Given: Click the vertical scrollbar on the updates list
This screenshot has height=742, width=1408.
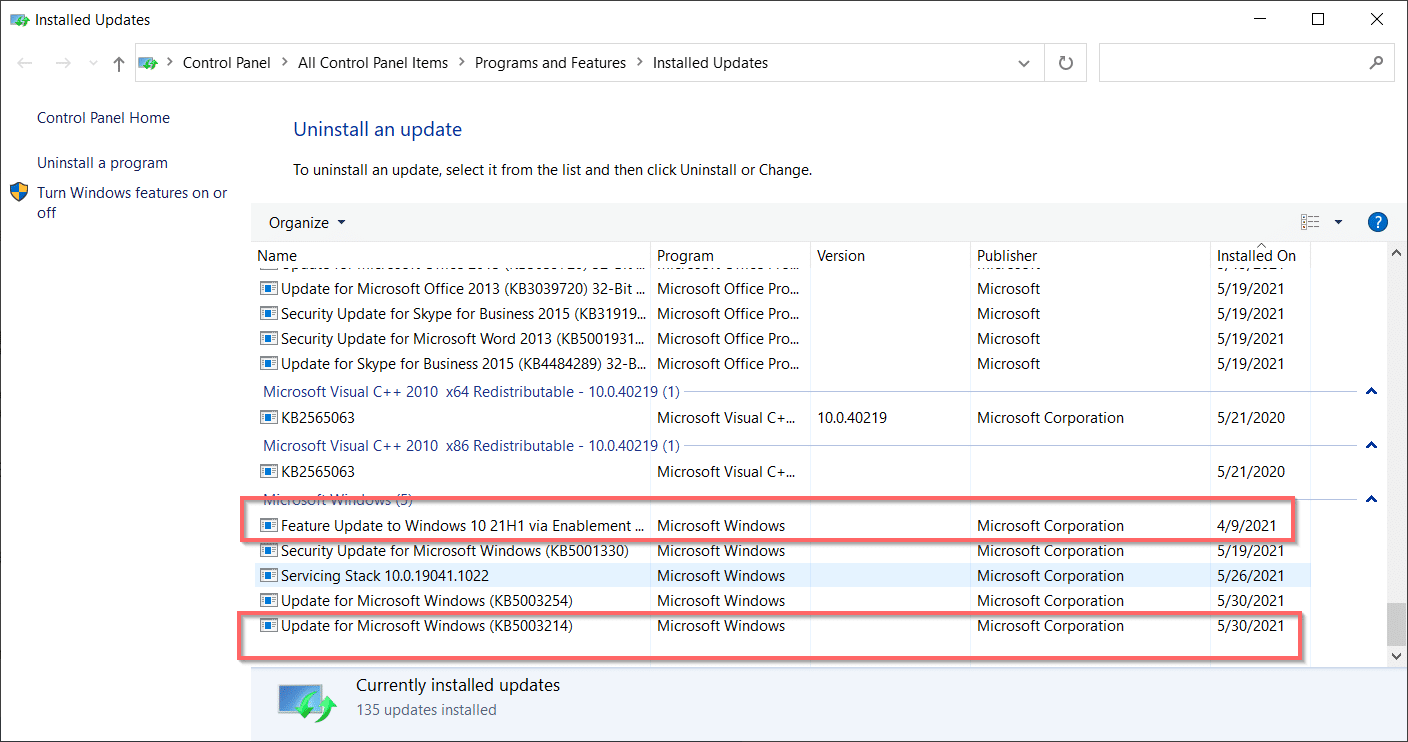Looking at the screenshot, I should coord(1396,620).
